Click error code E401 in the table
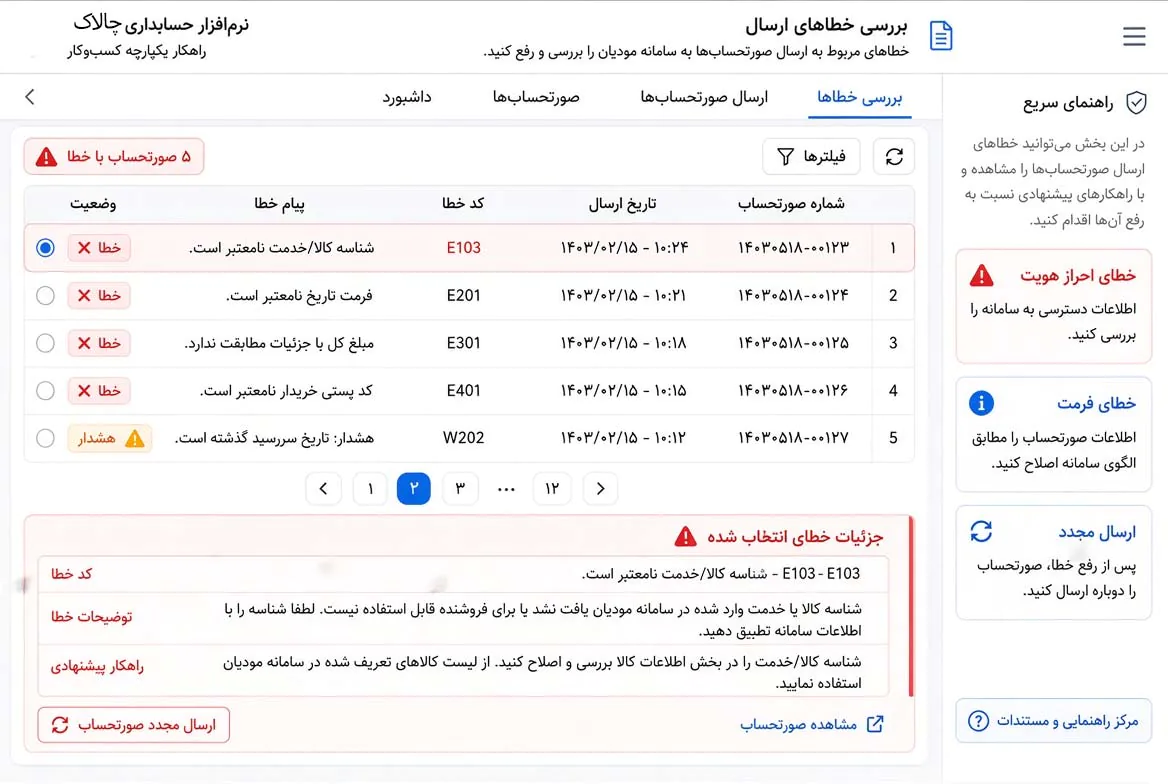The height and width of the screenshot is (784, 1168). (463, 391)
